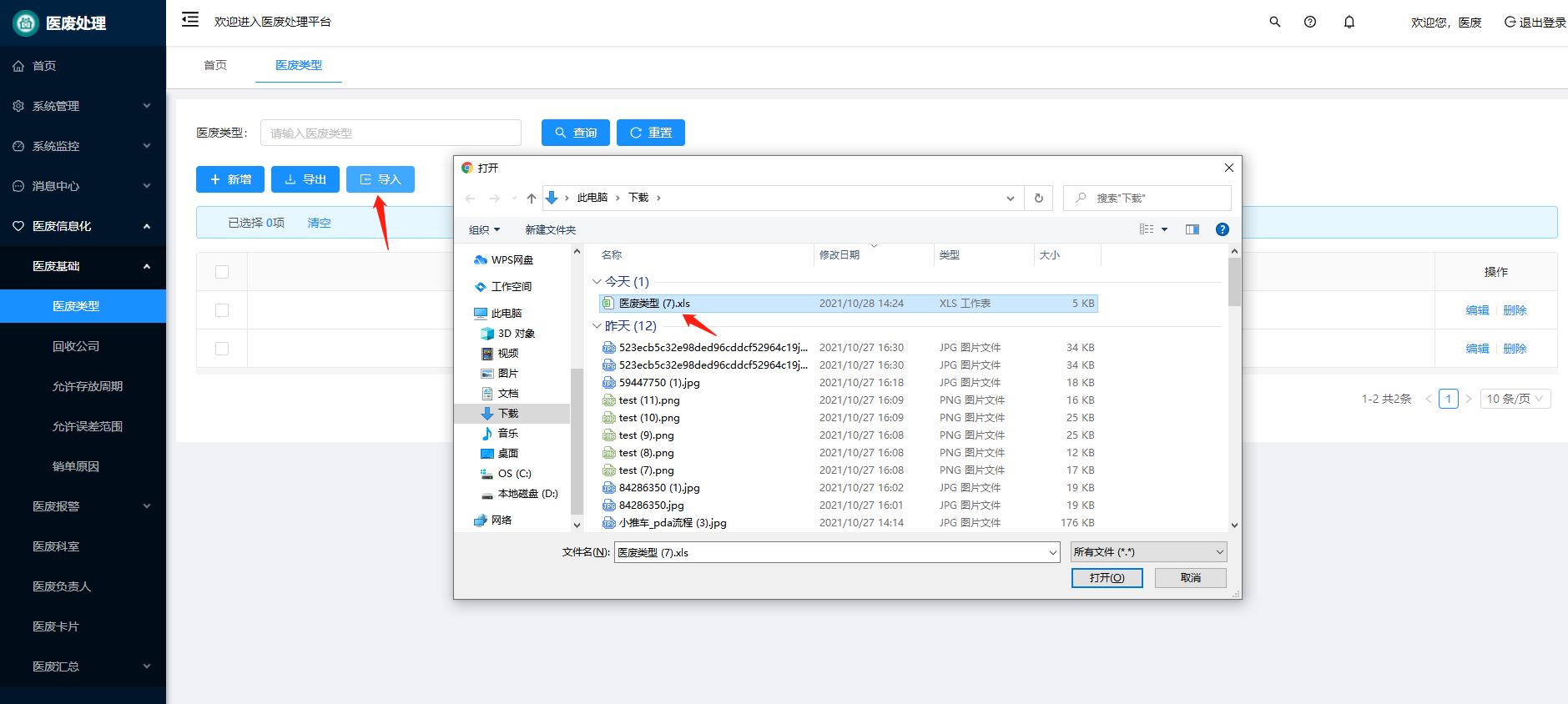
Task: Expand 系统管理 sidebar menu
Action: [x=83, y=106]
